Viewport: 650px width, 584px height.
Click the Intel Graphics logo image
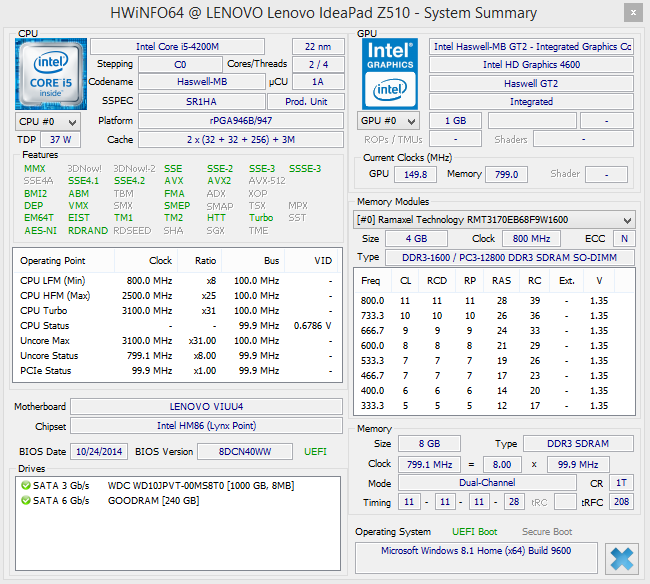click(390, 74)
